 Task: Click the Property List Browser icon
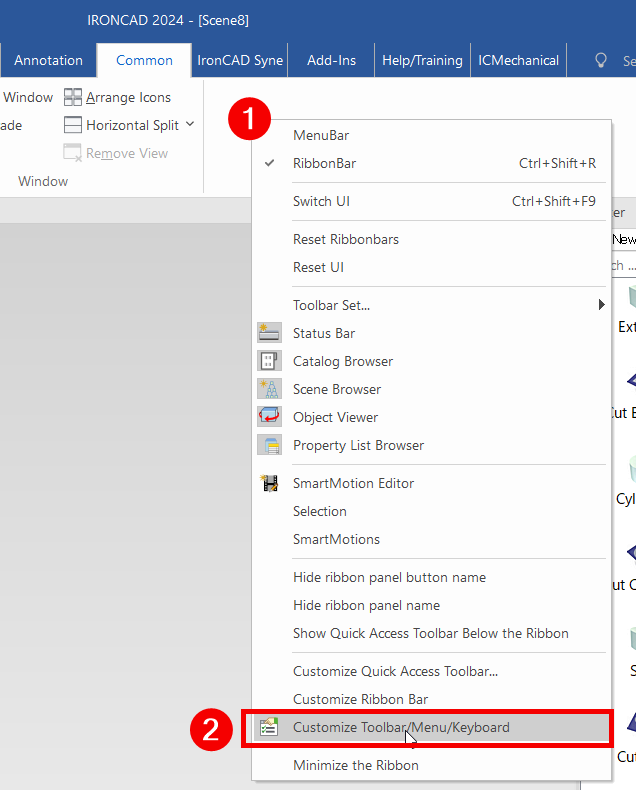click(x=269, y=445)
